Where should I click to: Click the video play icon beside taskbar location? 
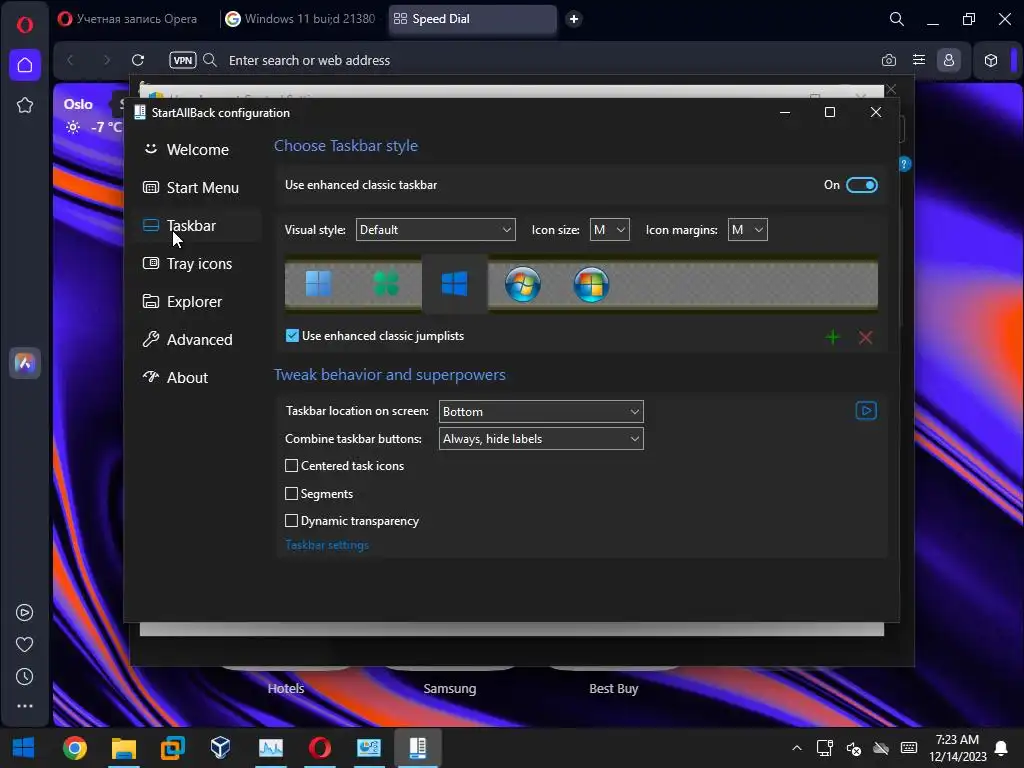coord(866,411)
